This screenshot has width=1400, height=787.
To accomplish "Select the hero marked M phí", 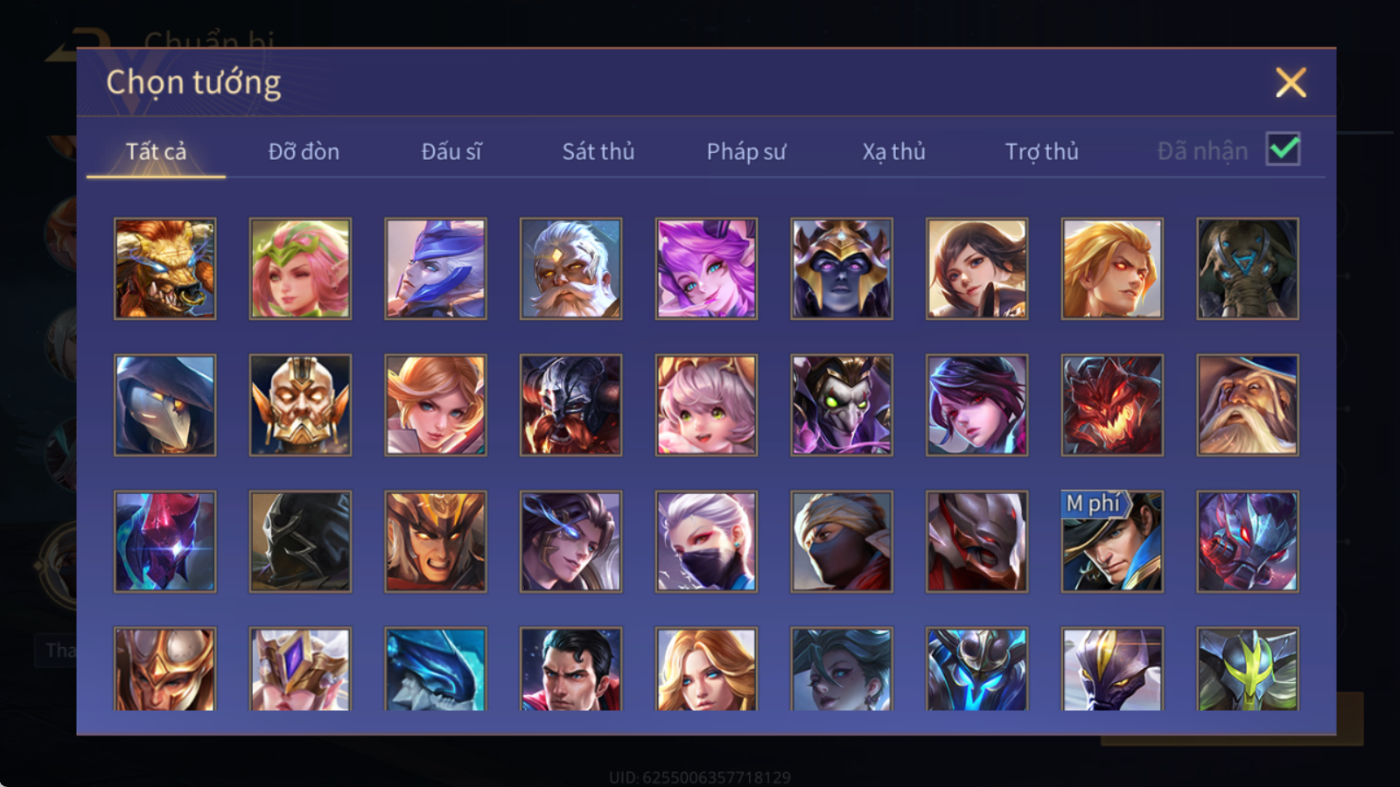I will point(1112,541).
